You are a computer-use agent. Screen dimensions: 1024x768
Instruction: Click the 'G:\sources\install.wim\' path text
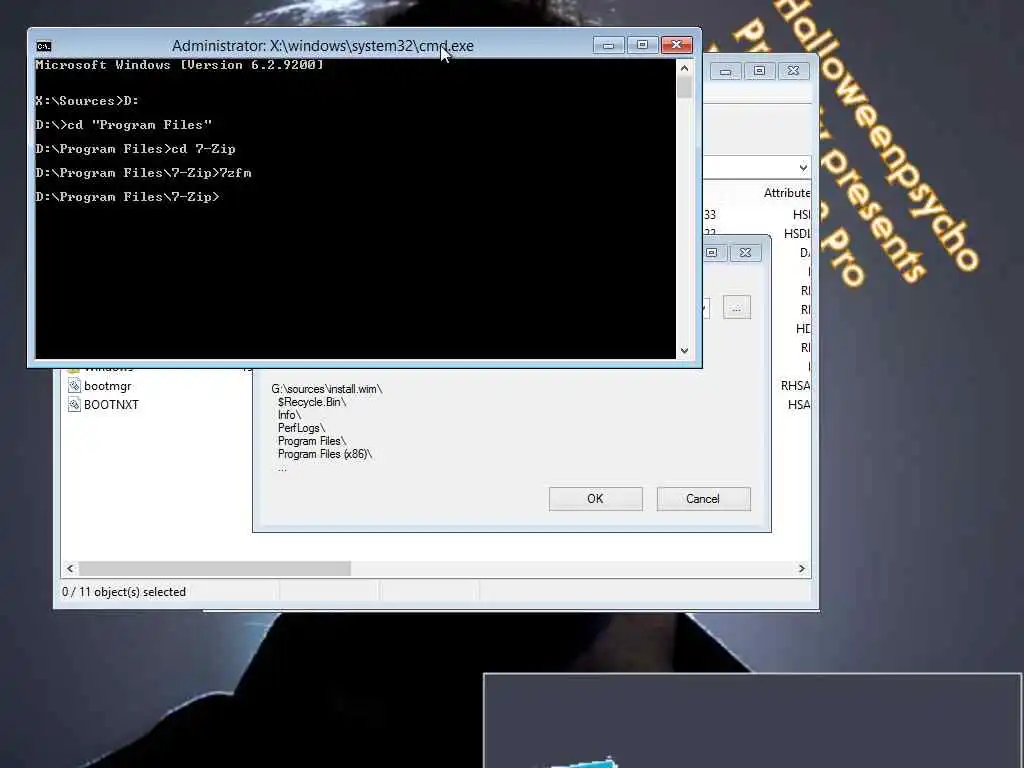pos(327,389)
